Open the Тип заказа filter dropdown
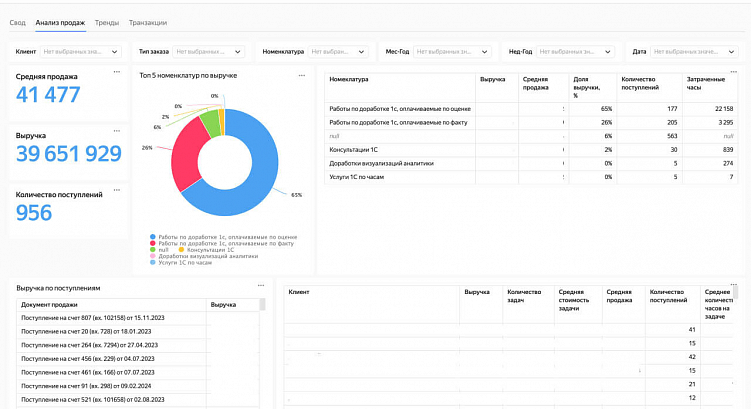Viewport: 751px width, 409px height. click(208, 52)
